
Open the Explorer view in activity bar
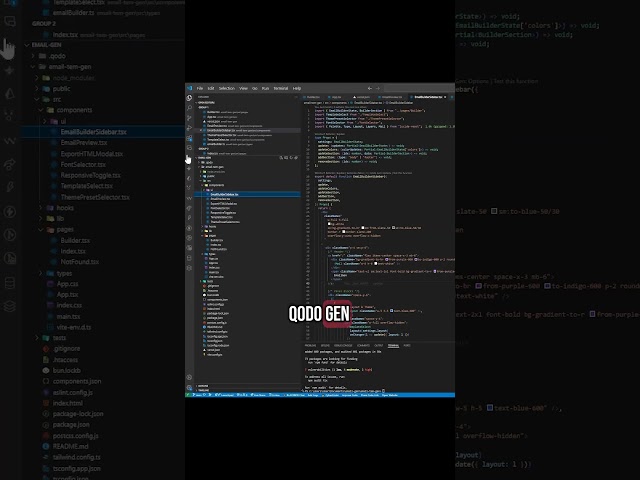point(189,98)
